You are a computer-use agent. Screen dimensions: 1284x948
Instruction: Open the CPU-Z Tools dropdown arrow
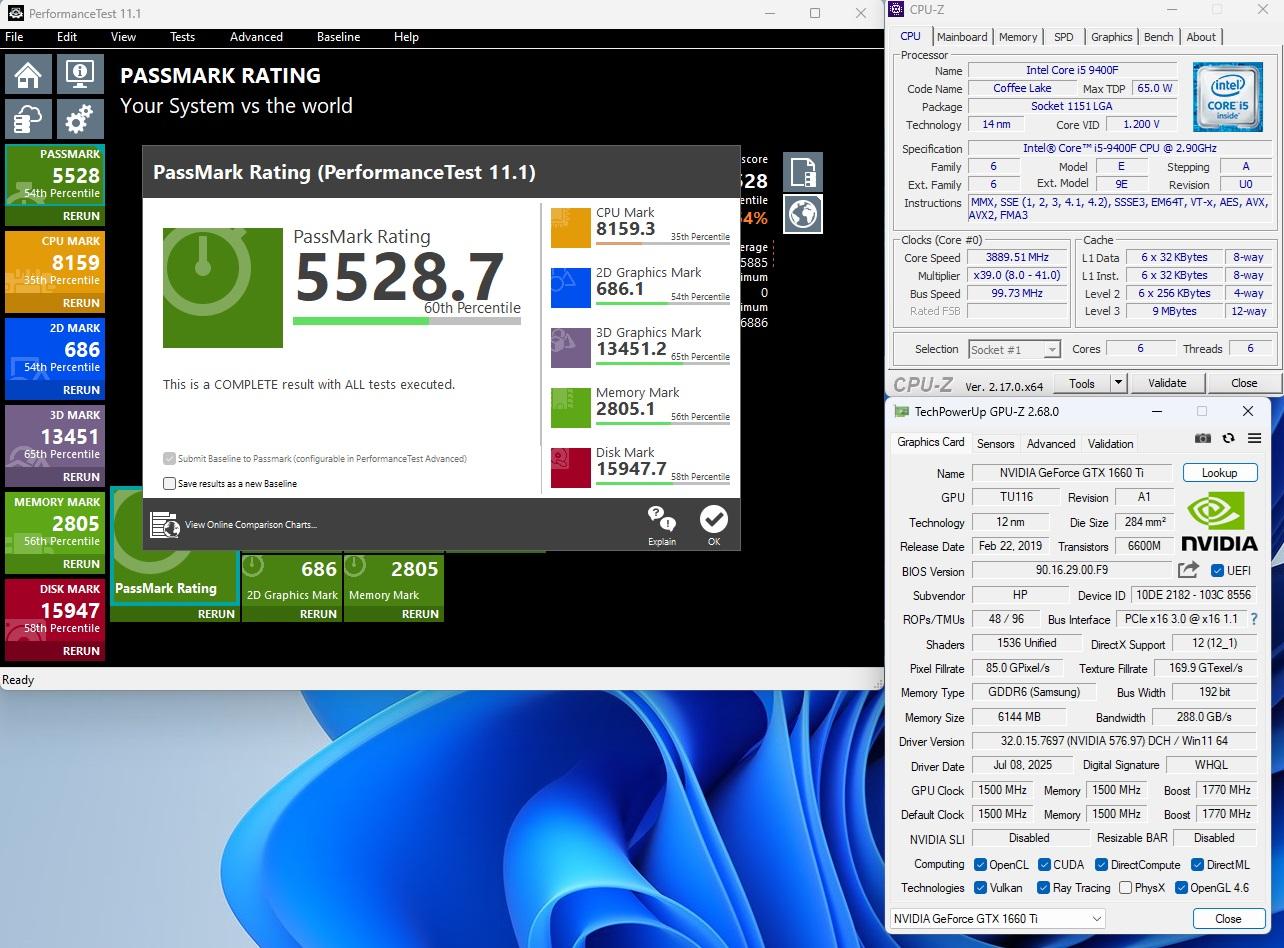[x=1118, y=383]
